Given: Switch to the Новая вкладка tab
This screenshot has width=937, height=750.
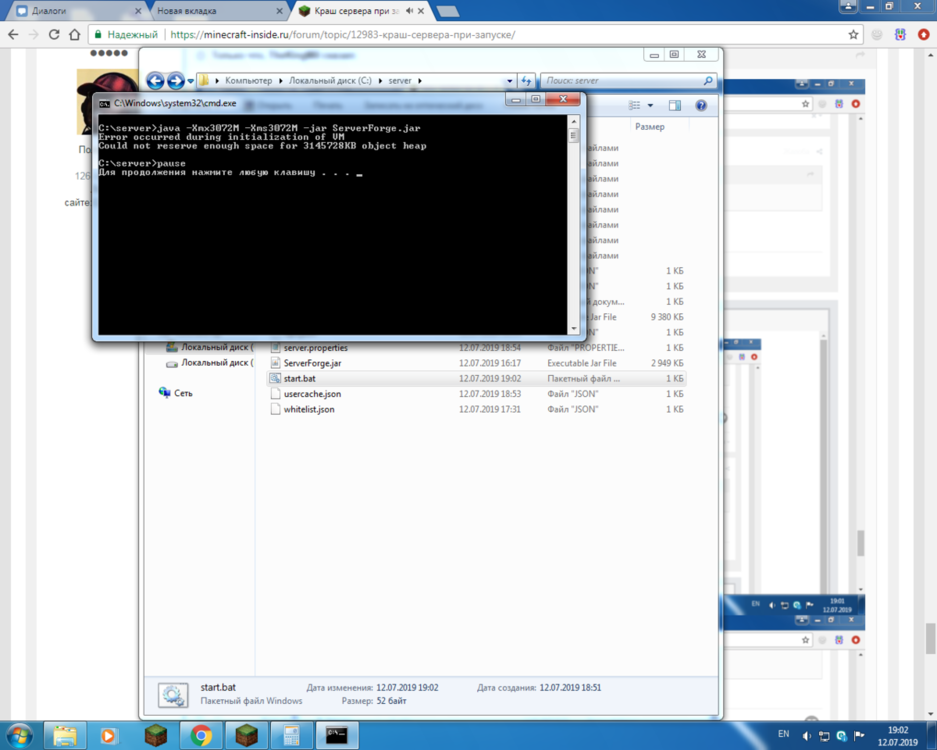Looking at the screenshot, I should 218,11.
